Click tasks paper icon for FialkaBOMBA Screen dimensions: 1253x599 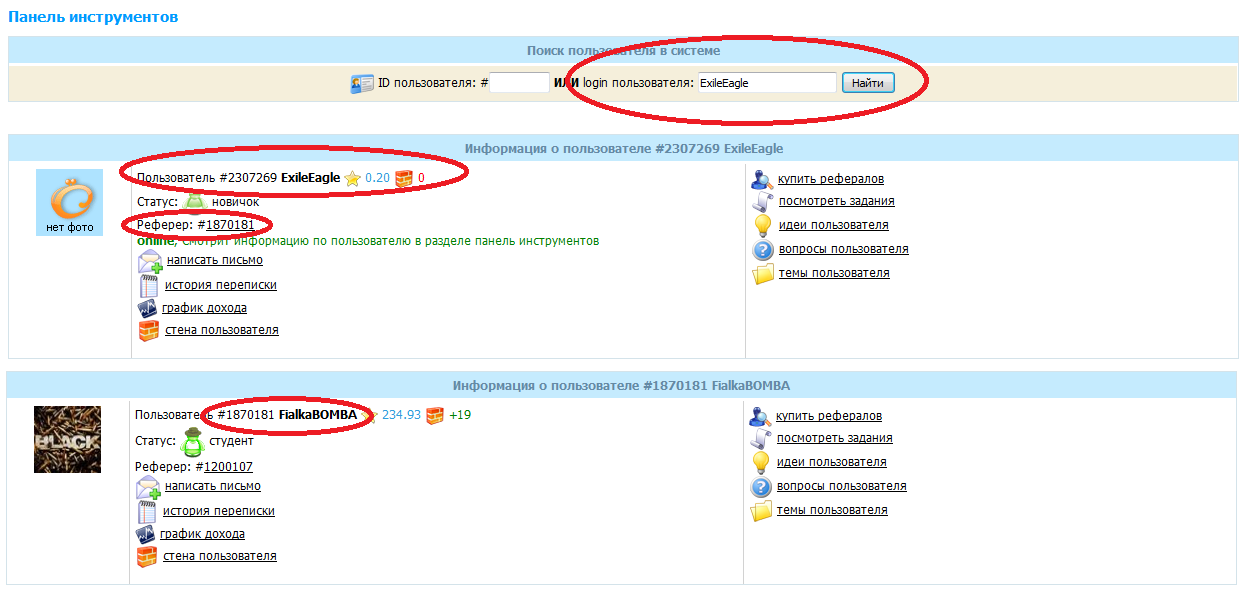tap(761, 439)
